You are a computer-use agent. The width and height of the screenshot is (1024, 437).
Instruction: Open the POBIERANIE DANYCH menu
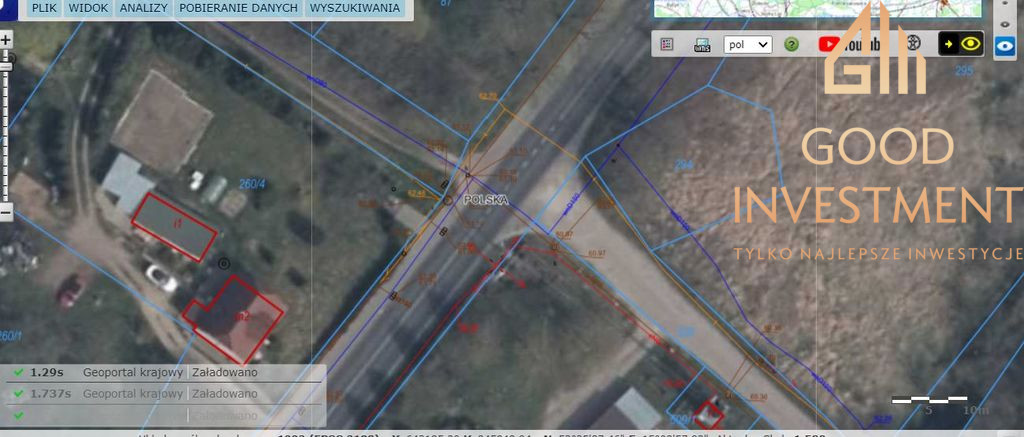point(238,8)
